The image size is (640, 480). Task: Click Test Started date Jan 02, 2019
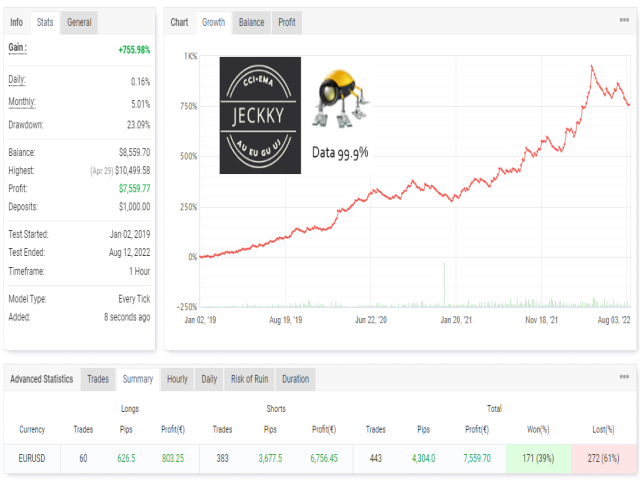130,234
